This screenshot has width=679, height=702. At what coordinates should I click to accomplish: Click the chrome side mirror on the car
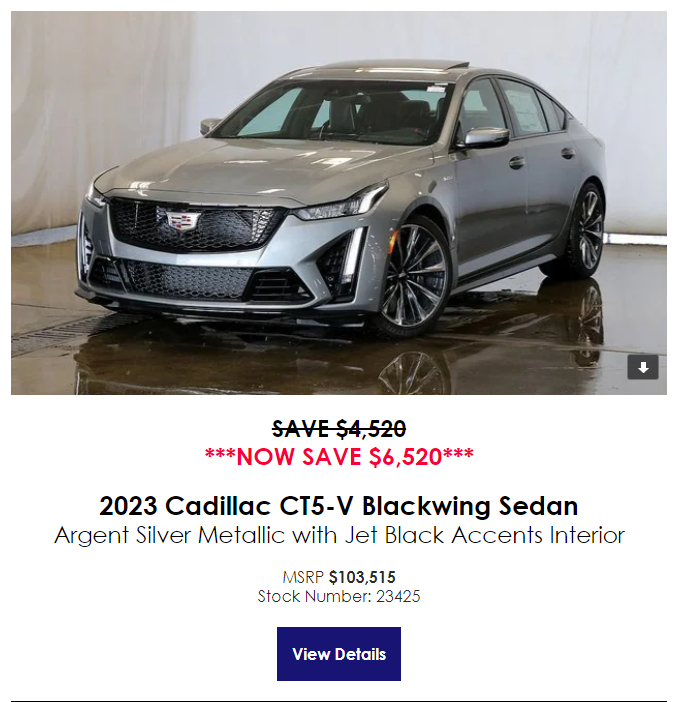(484, 137)
